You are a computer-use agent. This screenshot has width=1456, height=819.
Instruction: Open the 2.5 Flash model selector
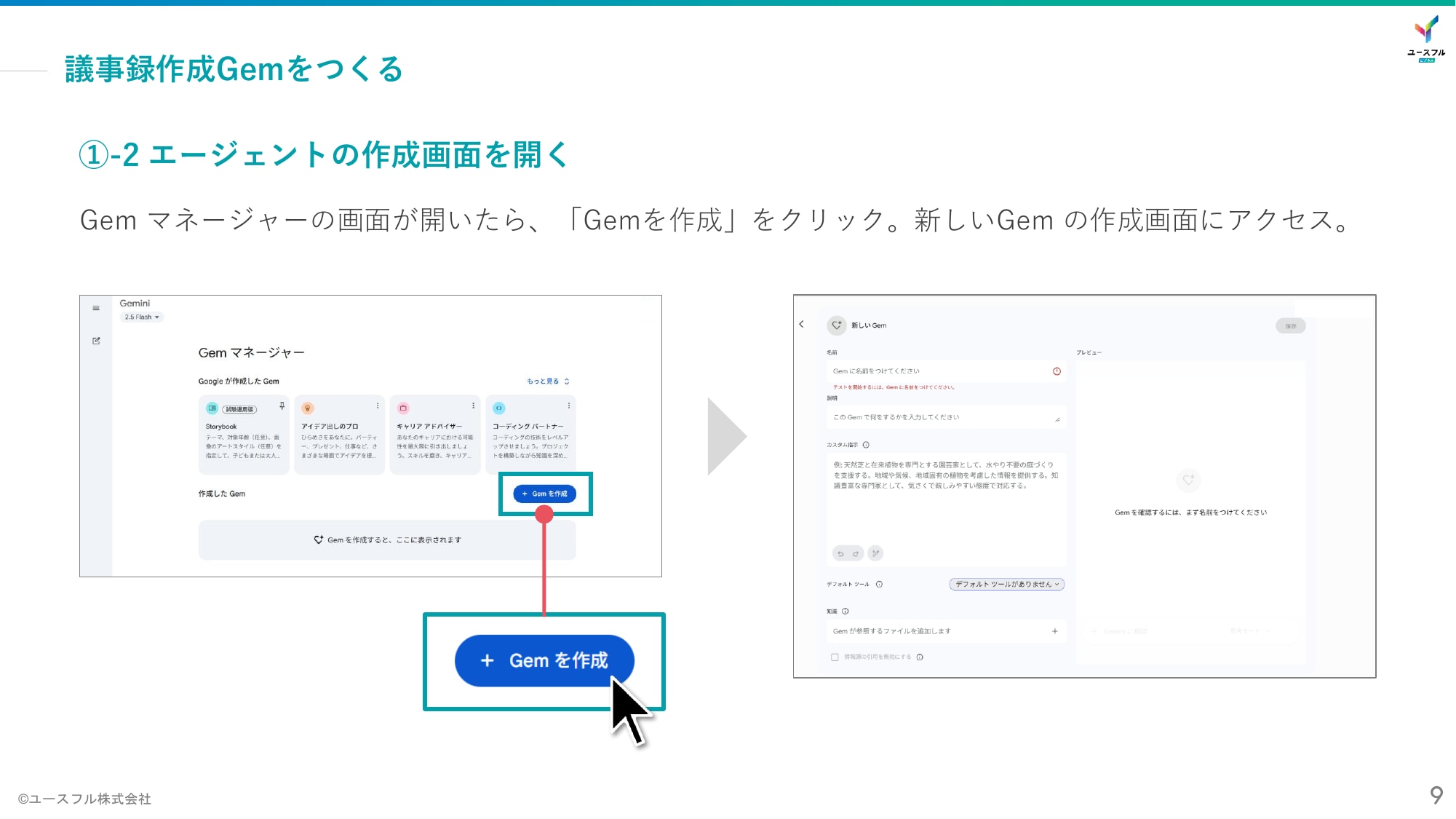coord(142,317)
